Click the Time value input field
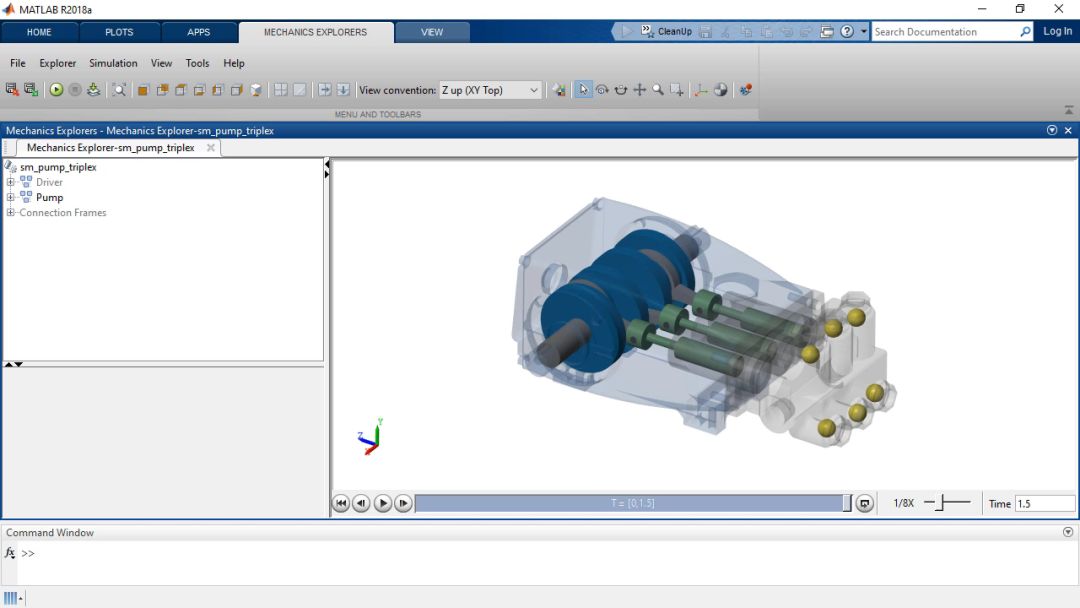This screenshot has height=608, width=1080. pos(1044,503)
